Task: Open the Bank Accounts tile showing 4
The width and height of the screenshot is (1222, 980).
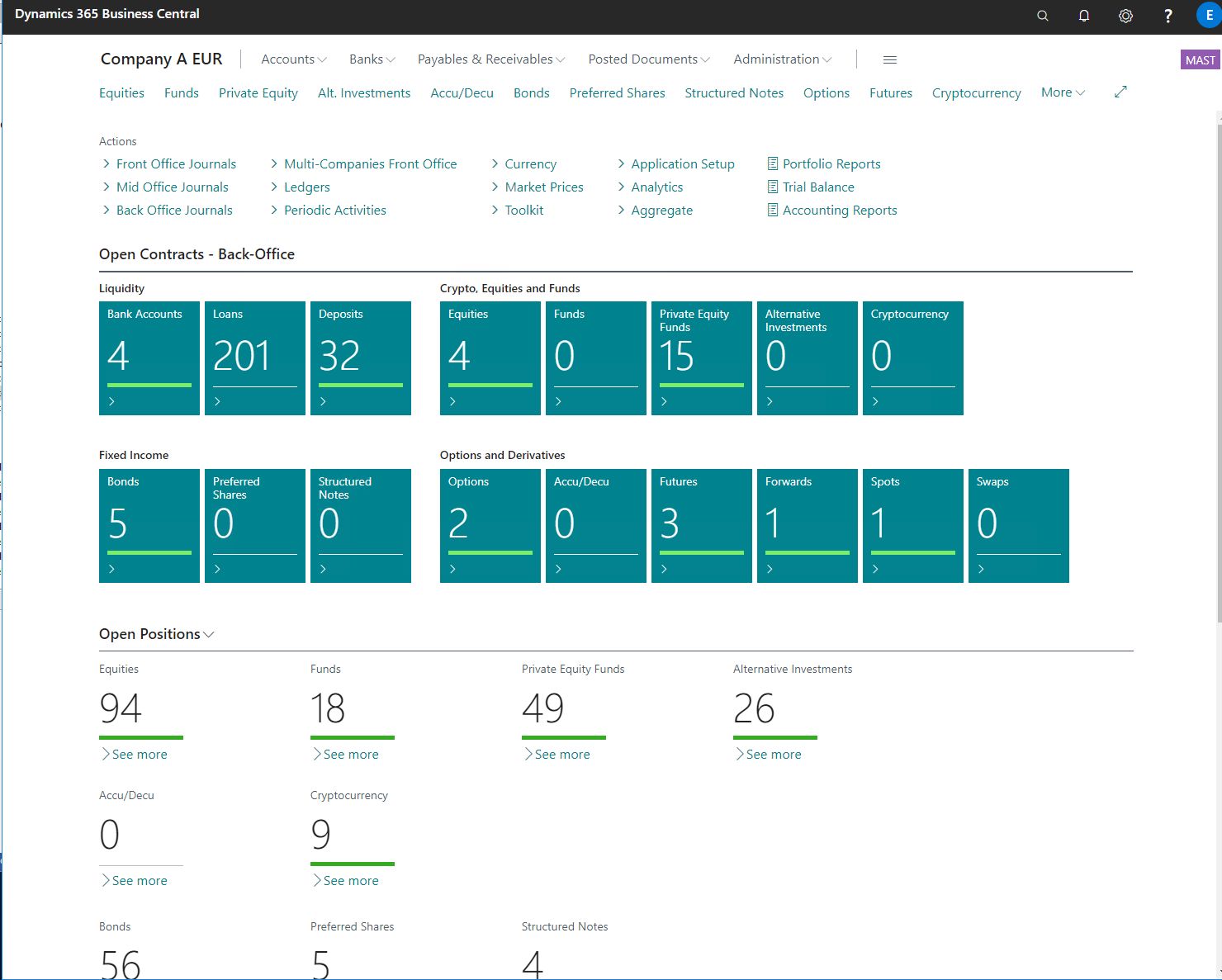Action: point(149,358)
